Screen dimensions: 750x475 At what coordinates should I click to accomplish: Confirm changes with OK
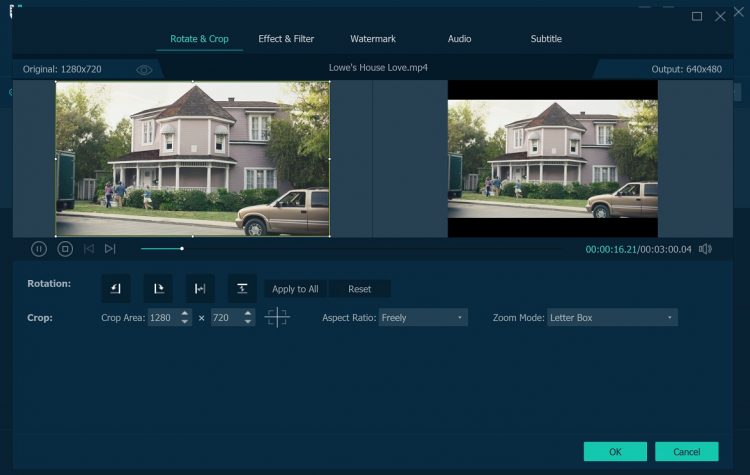pyautogui.click(x=615, y=452)
